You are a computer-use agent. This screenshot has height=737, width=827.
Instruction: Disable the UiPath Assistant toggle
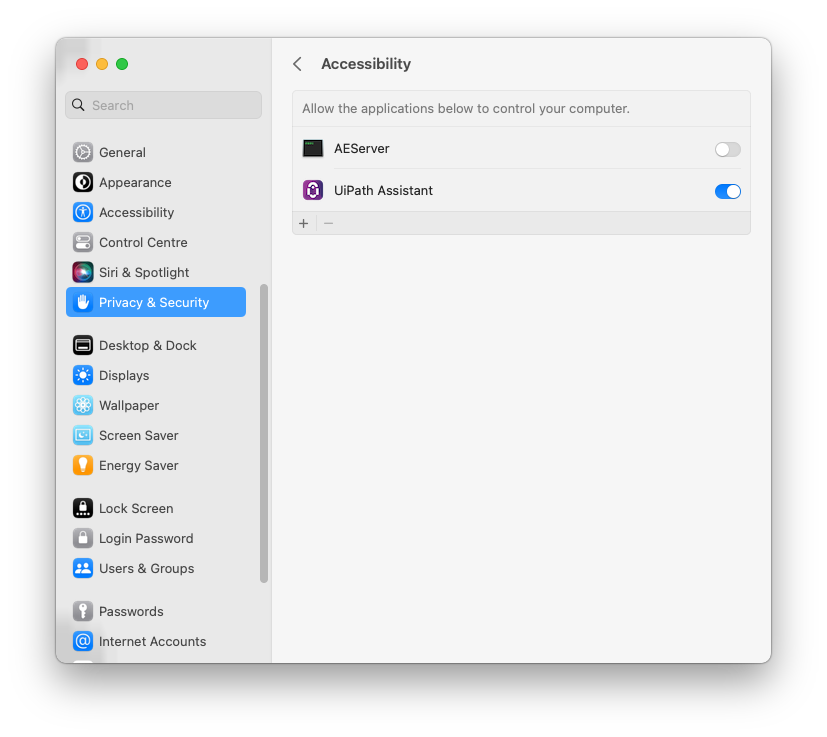click(727, 191)
